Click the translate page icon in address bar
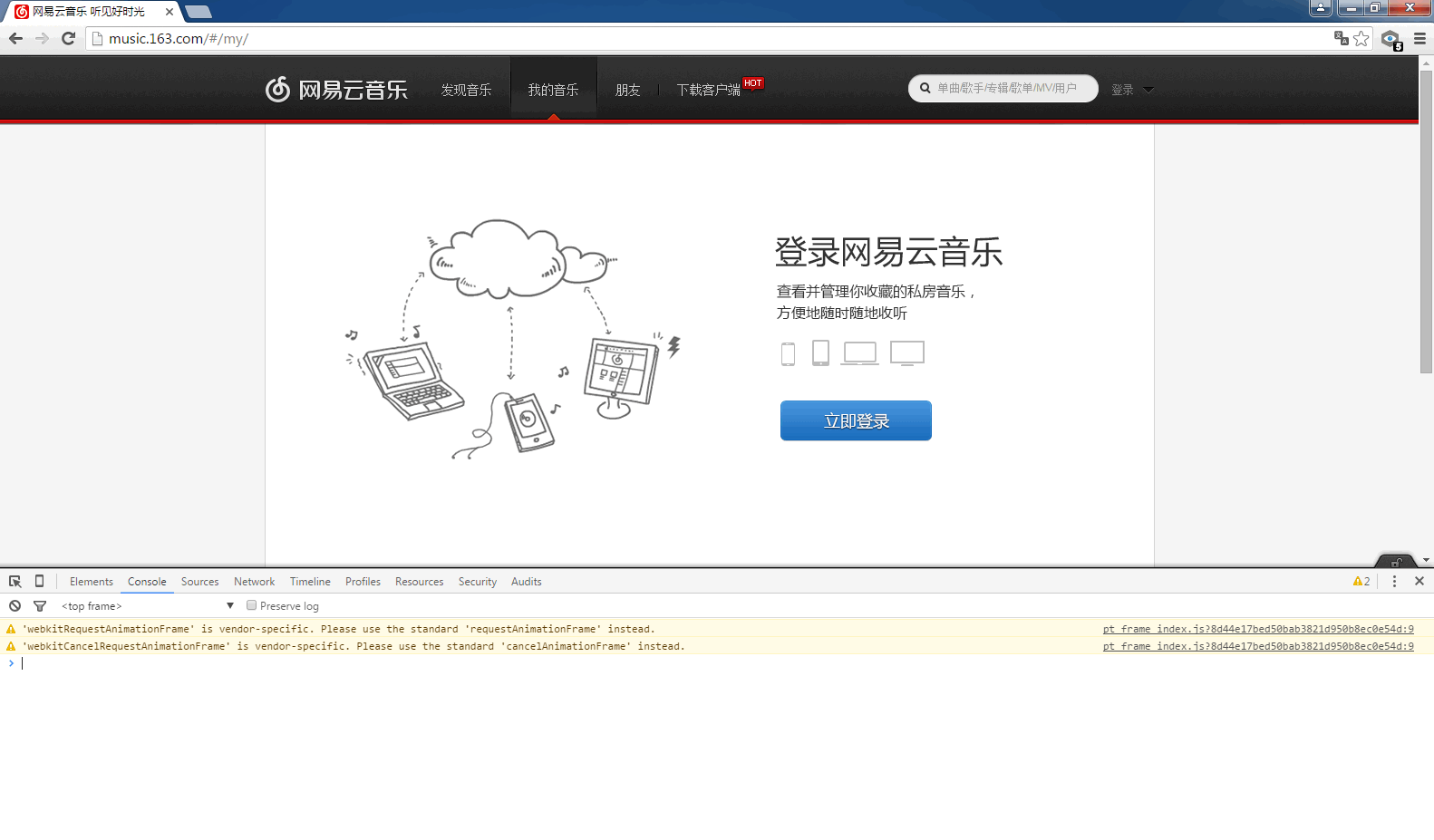 coord(1342,38)
